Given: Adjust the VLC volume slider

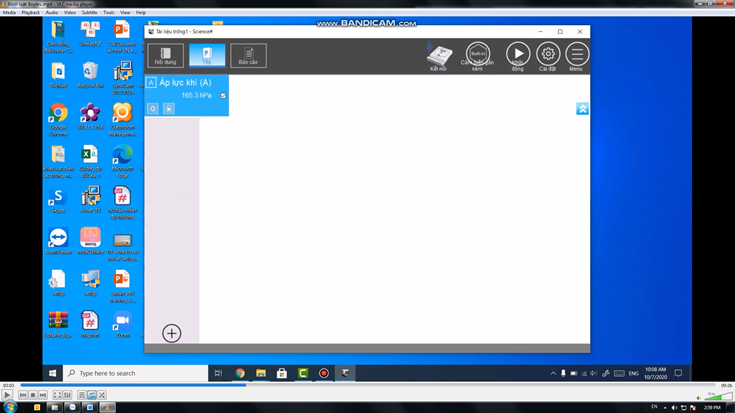Looking at the screenshot, I should [x=718, y=396].
